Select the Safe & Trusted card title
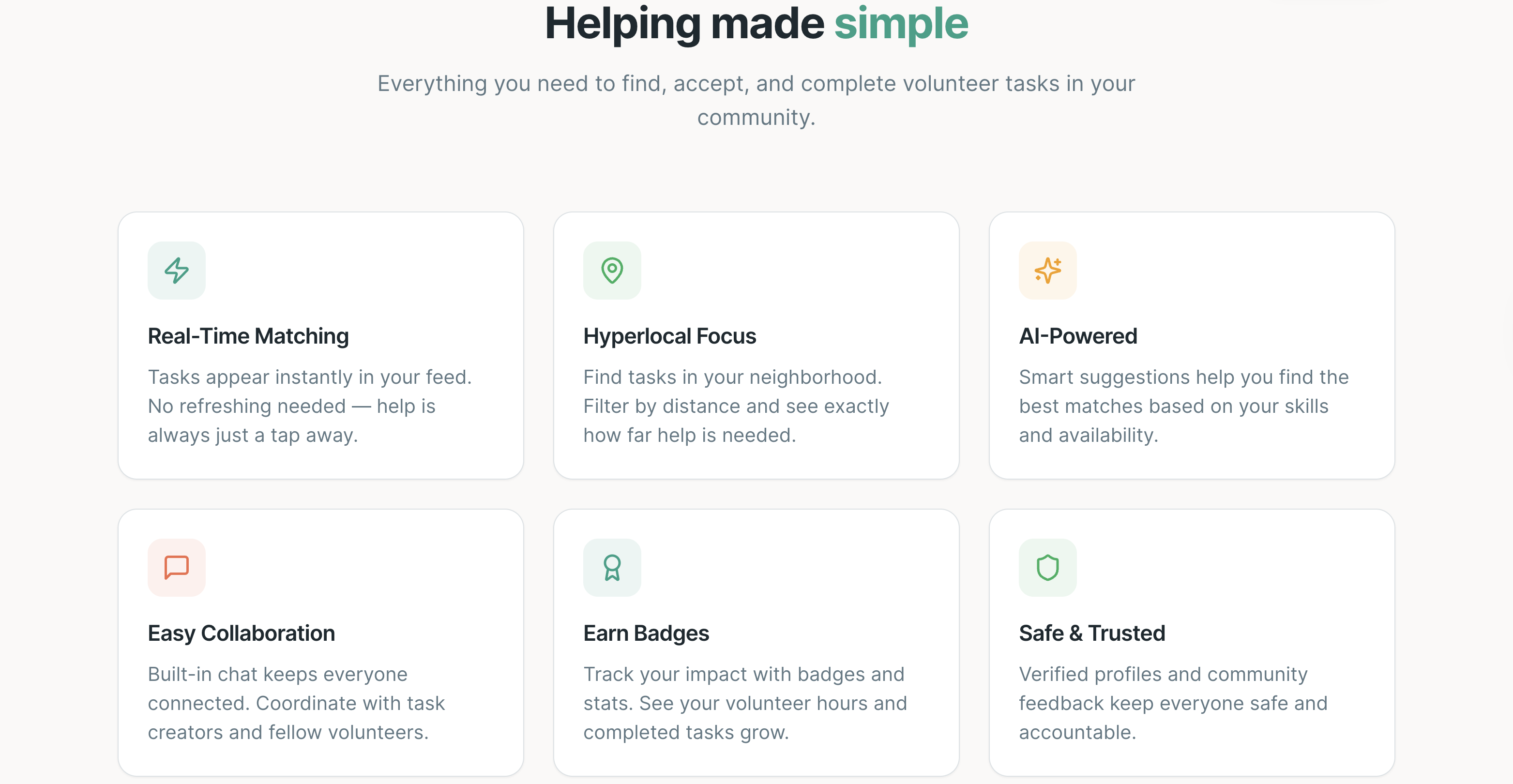 [x=1092, y=633]
